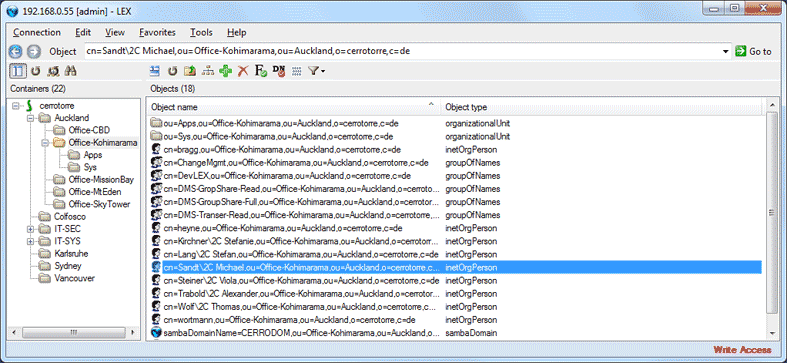Click the refresh-with-options icon beside binoculars
This screenshot has width=787, height=363.
(x=53, y=71)
